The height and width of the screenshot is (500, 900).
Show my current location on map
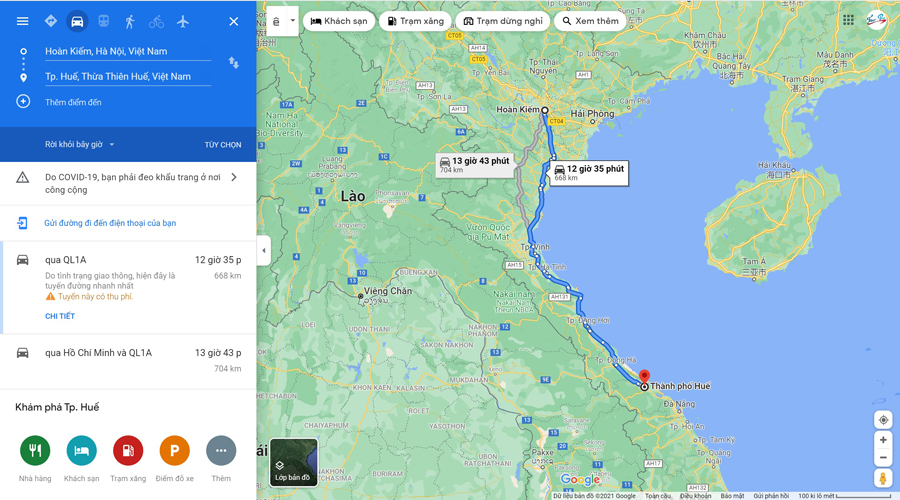[x=883, y=420]
